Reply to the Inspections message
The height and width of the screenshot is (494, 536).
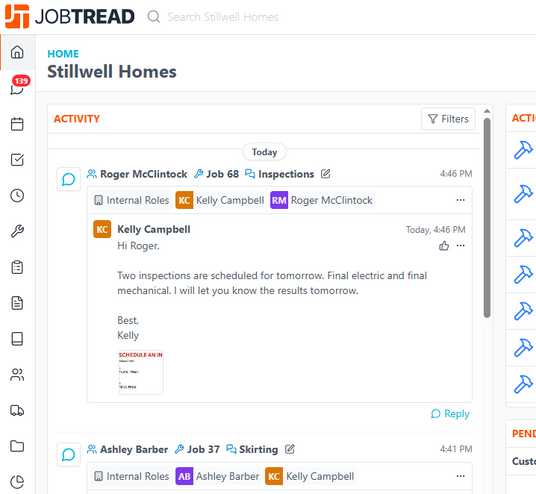[x=450, y=414]
